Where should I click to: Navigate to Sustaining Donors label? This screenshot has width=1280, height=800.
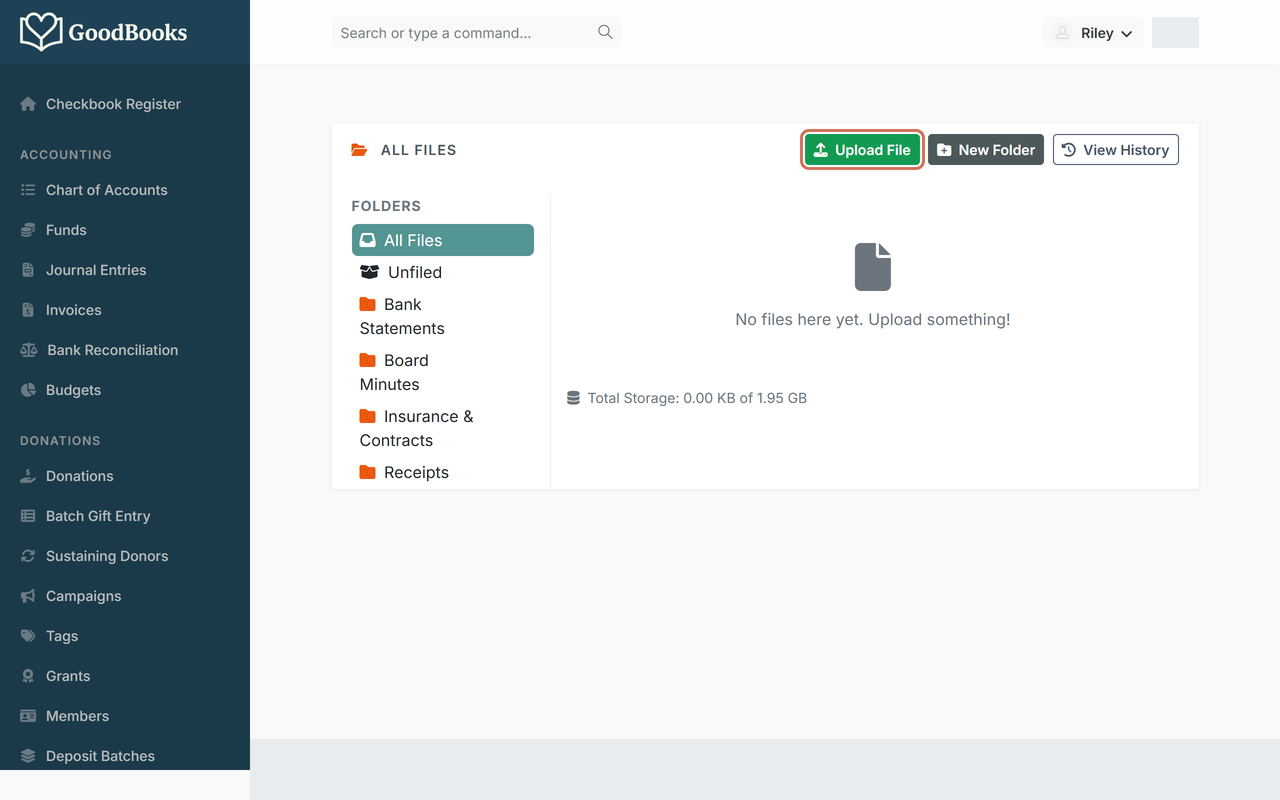pyautogui.click(x=107, y=556)
